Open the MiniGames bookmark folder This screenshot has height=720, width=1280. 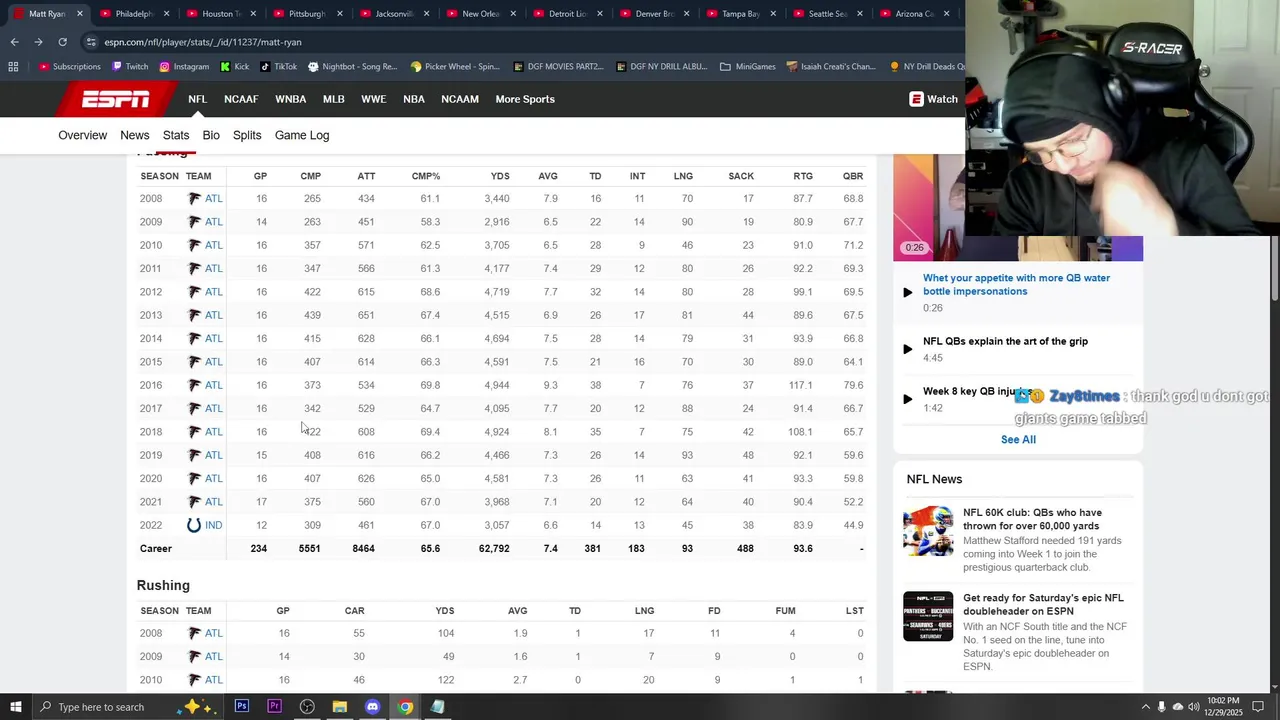pyautogui.click(x=747, y=67)
